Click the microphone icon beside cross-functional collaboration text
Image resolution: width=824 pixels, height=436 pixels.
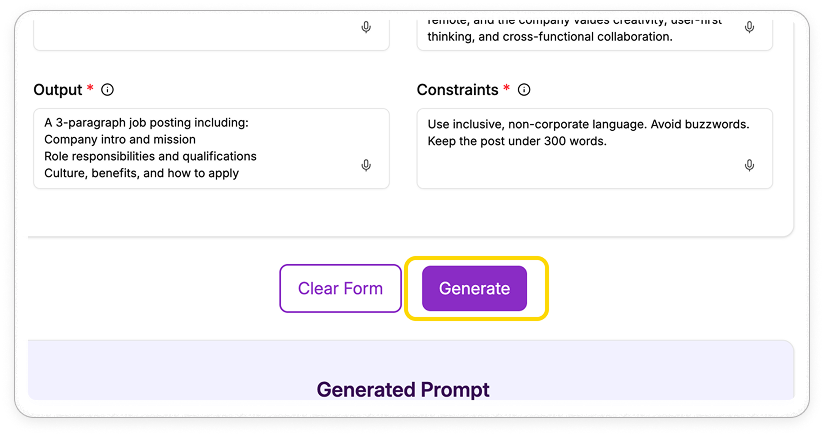pyautogui.click(x=749, y=27)
